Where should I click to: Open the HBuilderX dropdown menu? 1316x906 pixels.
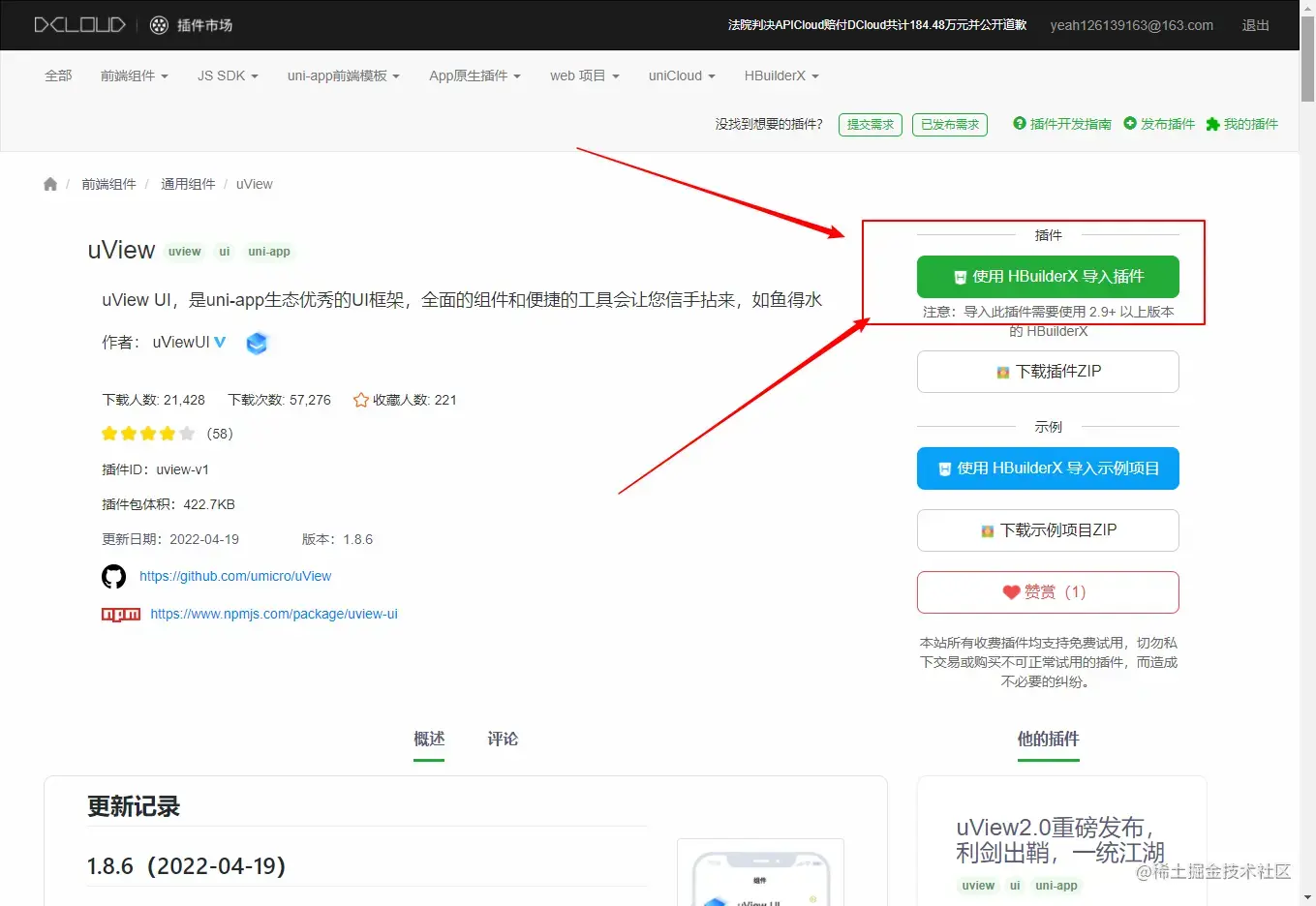[780, 75]
